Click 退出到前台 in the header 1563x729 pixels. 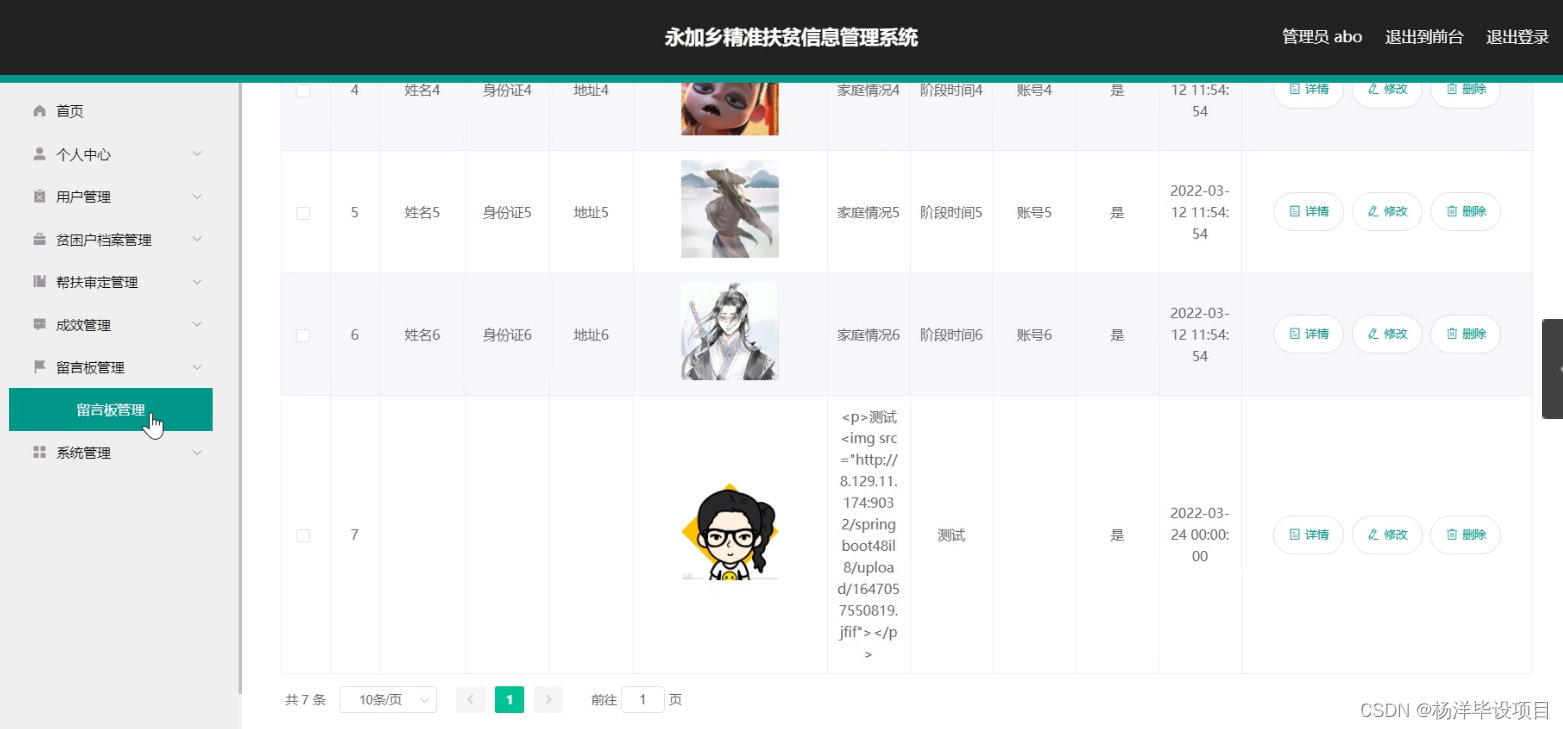(1424, 37)
